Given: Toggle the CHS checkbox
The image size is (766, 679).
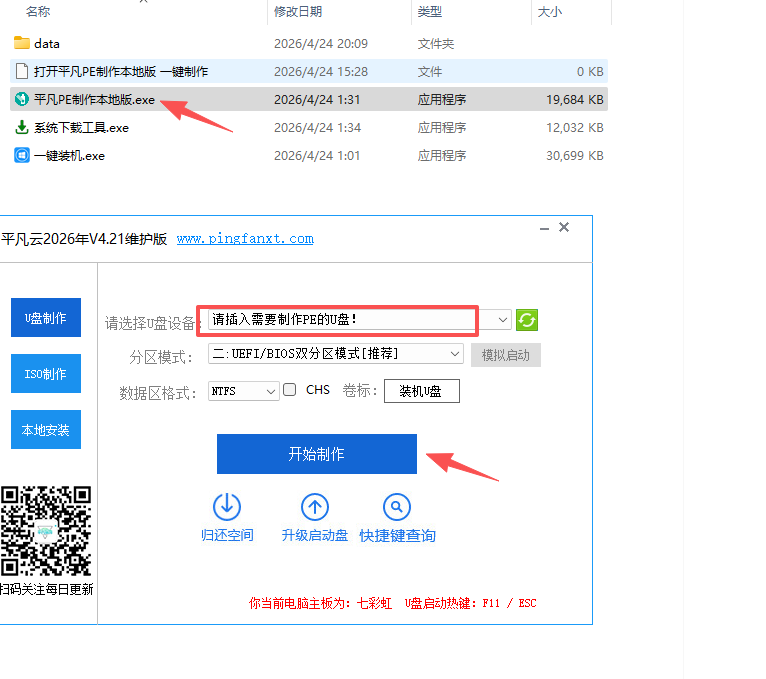Looking at the screenshot, I should point(290,389).
